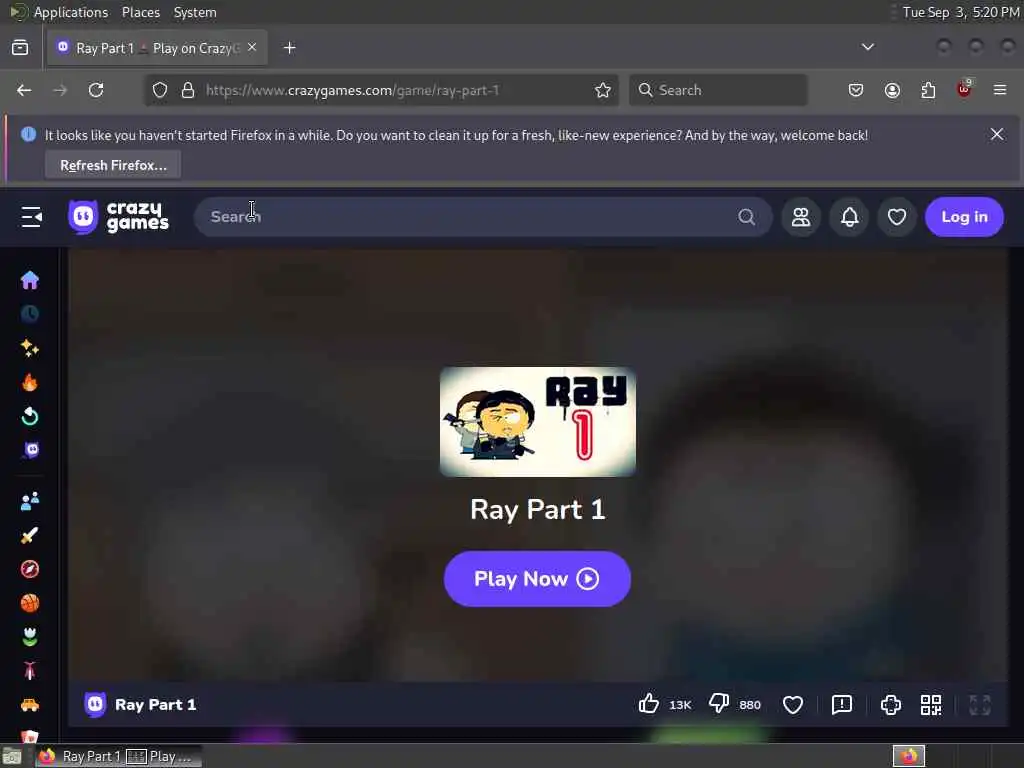Open recently played clock icon in sidebar

click(29, 314)
